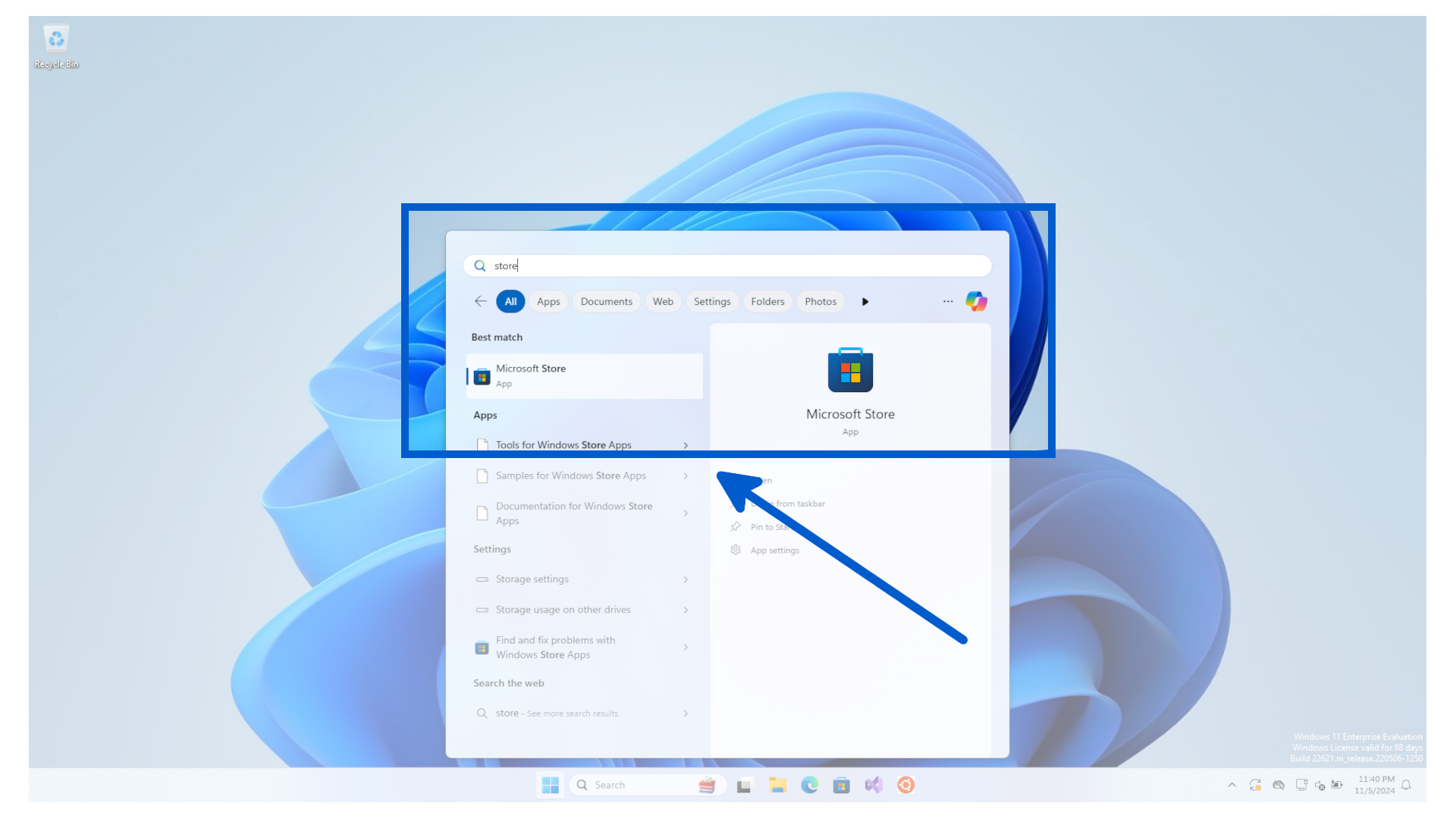1456x819 pixels.
Task: Click the search box containing 'store'
Action: coord(726,265)
